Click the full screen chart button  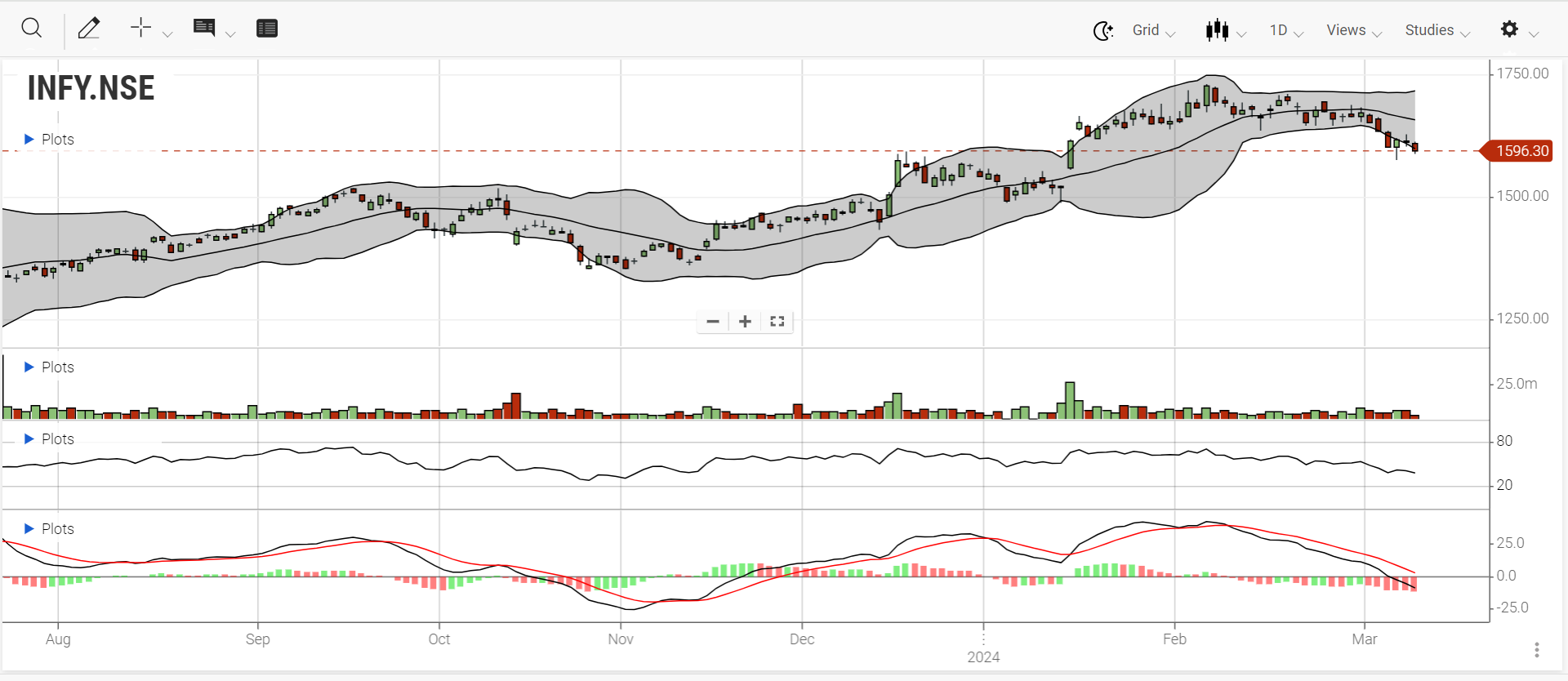click(777, 322)
